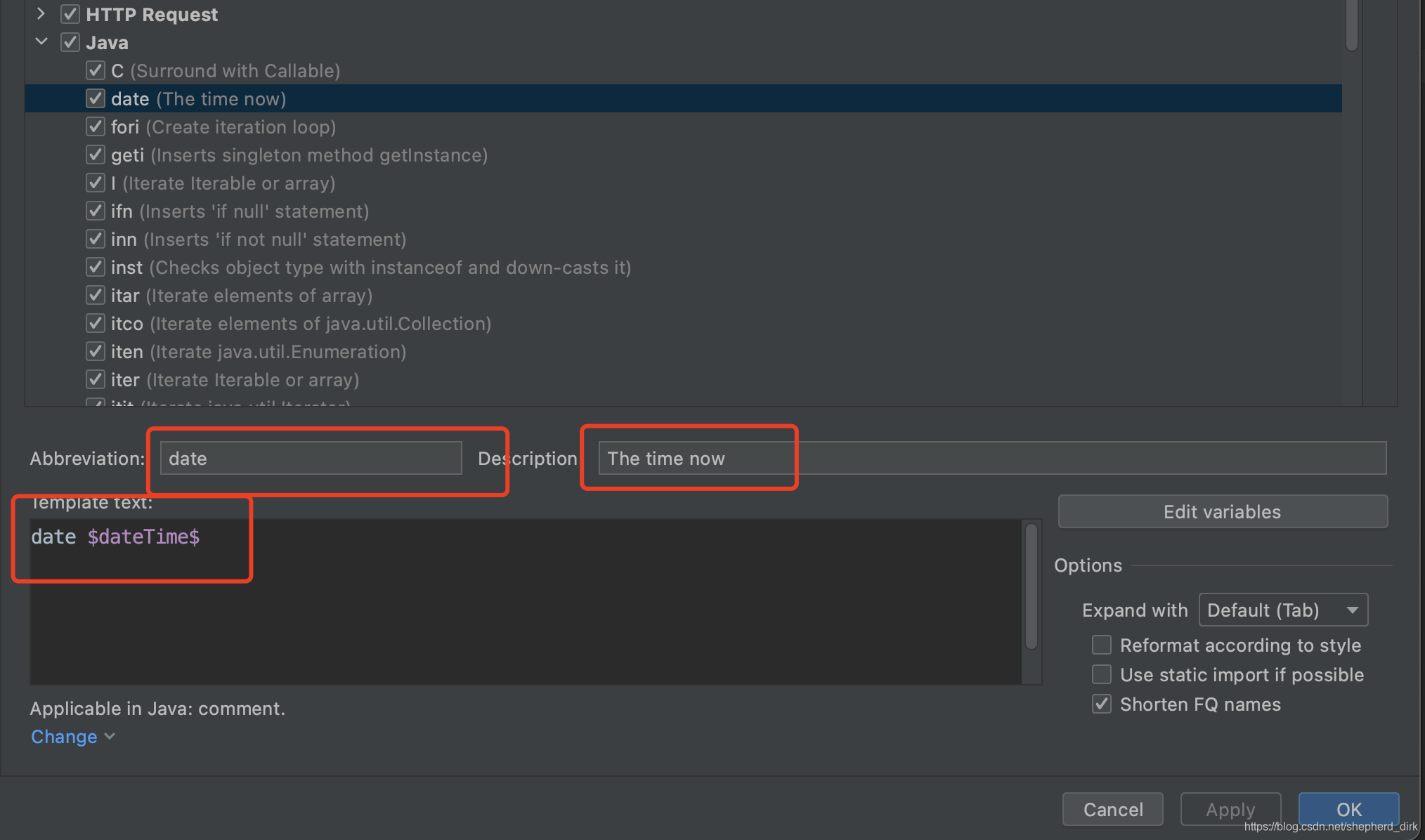
Task: Click the Abbreviation input field
Action: click(309, 458)
